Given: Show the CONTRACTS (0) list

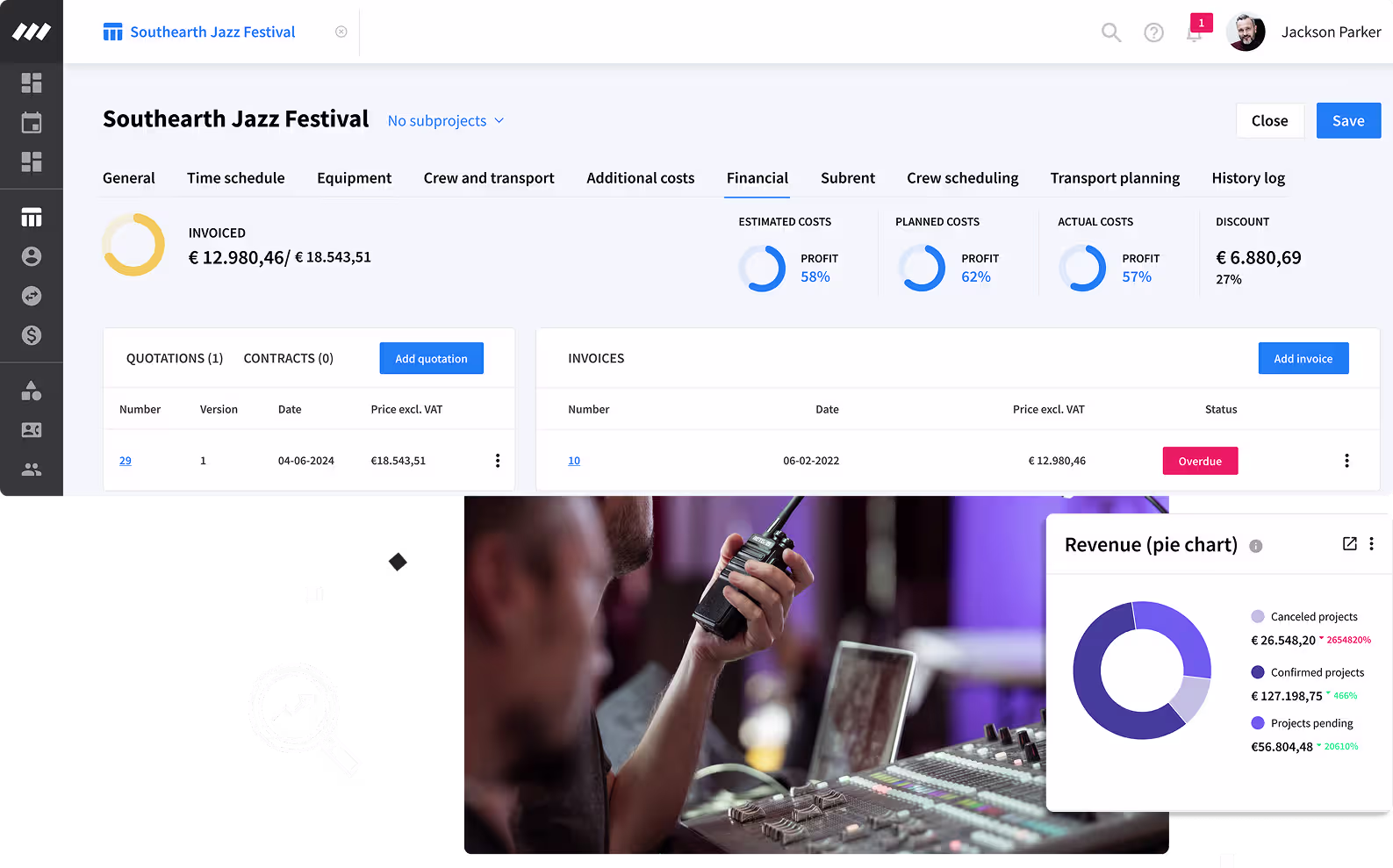Looking at the screenshot, I should (x=289, y=358).
